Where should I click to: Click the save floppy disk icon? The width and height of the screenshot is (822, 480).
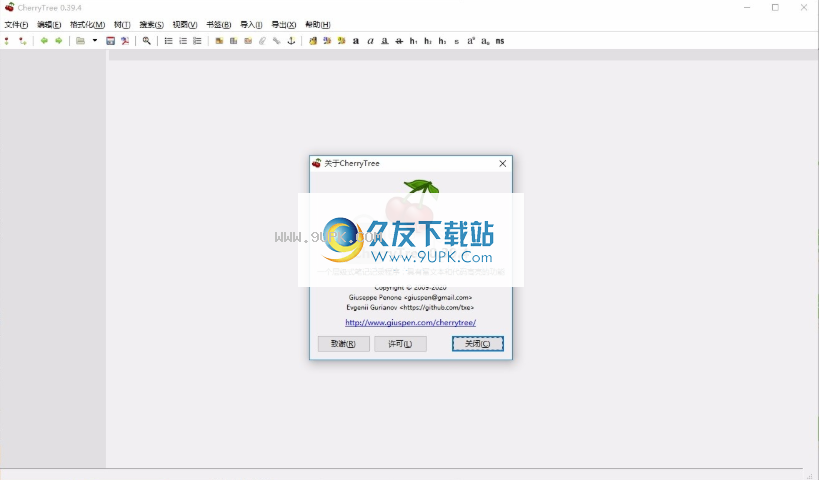point(110,41)
